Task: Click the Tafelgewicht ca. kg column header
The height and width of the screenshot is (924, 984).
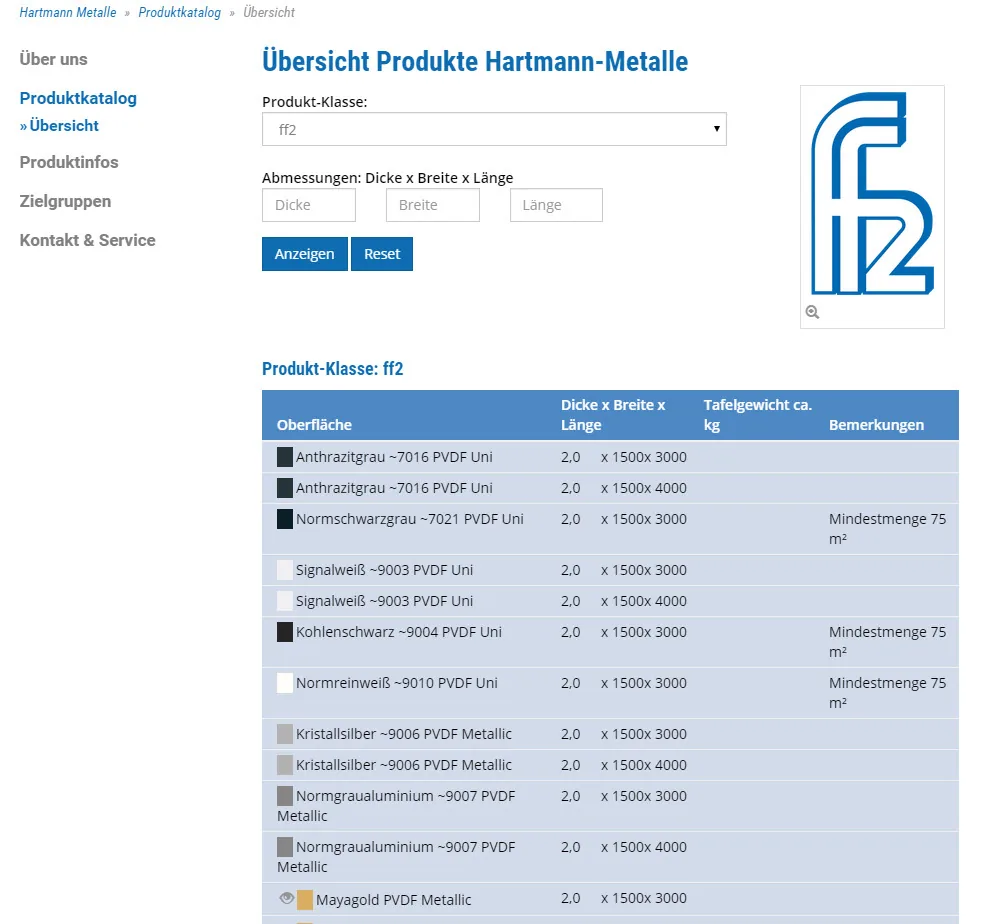Action: click(x=757, y=415)
